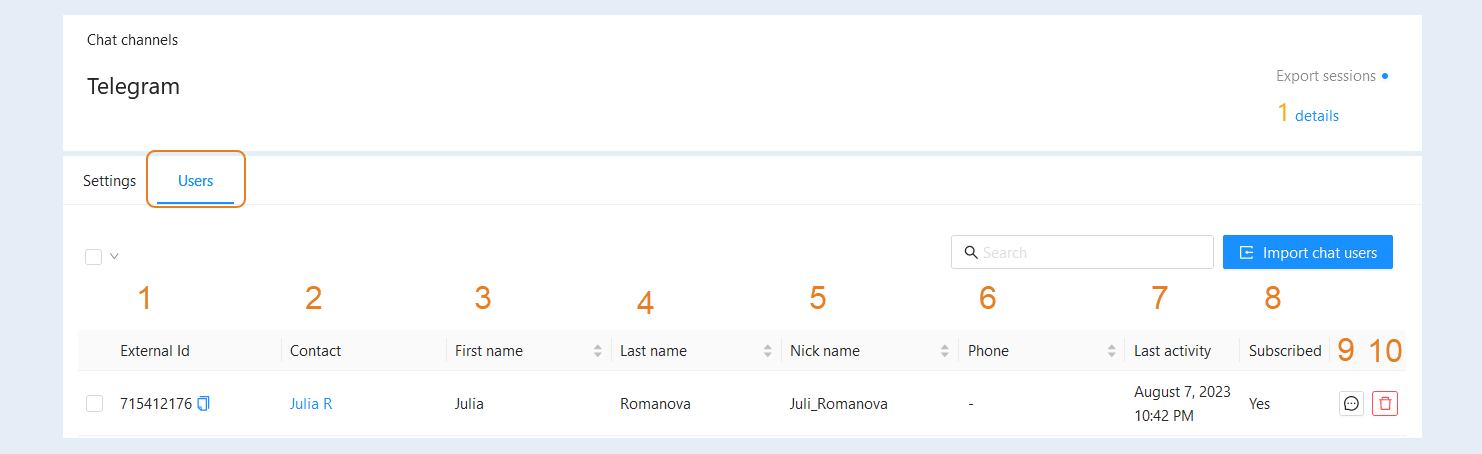
Task: Click the Last activity column header
Action: point(1172,351)
